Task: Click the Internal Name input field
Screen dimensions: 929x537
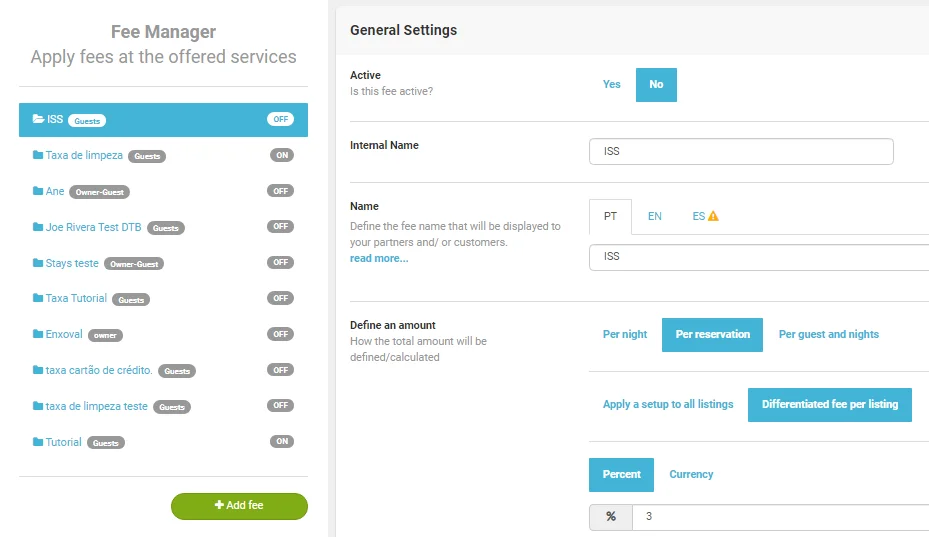Action: tap(741, 152)
